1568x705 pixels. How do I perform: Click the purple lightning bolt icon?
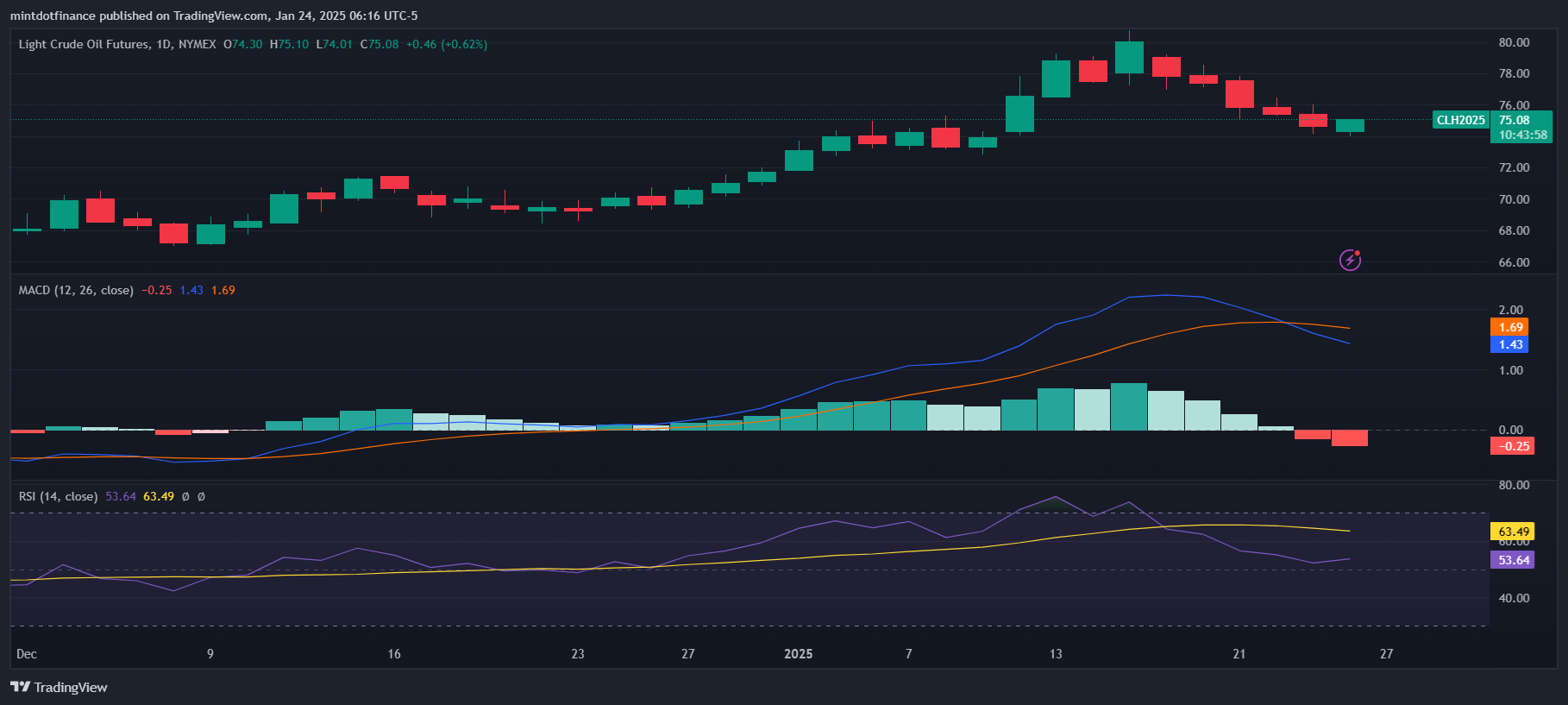pyautogui.click(x=1350, y=260)
